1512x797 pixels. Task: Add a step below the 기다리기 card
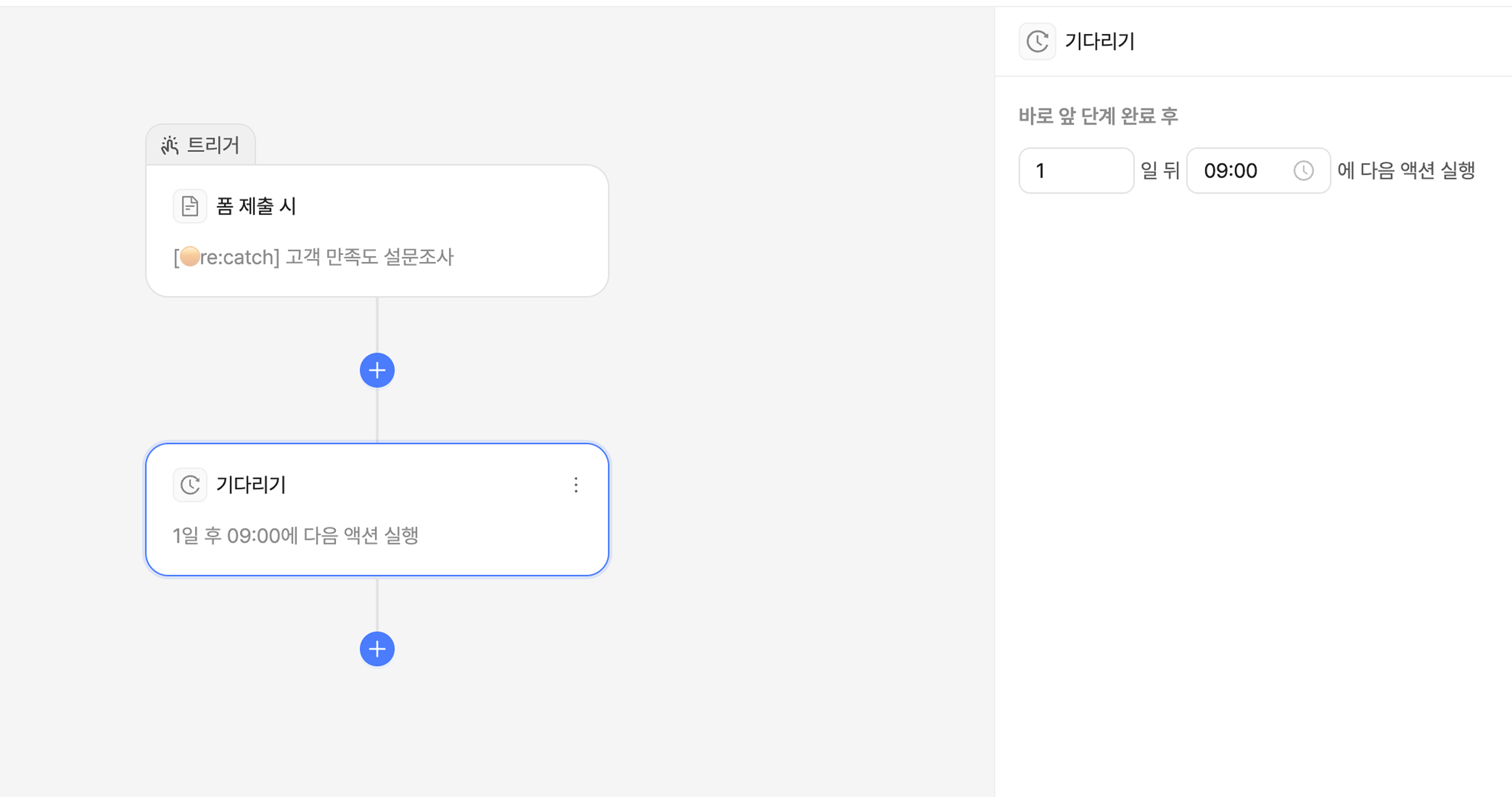[377, 649]
